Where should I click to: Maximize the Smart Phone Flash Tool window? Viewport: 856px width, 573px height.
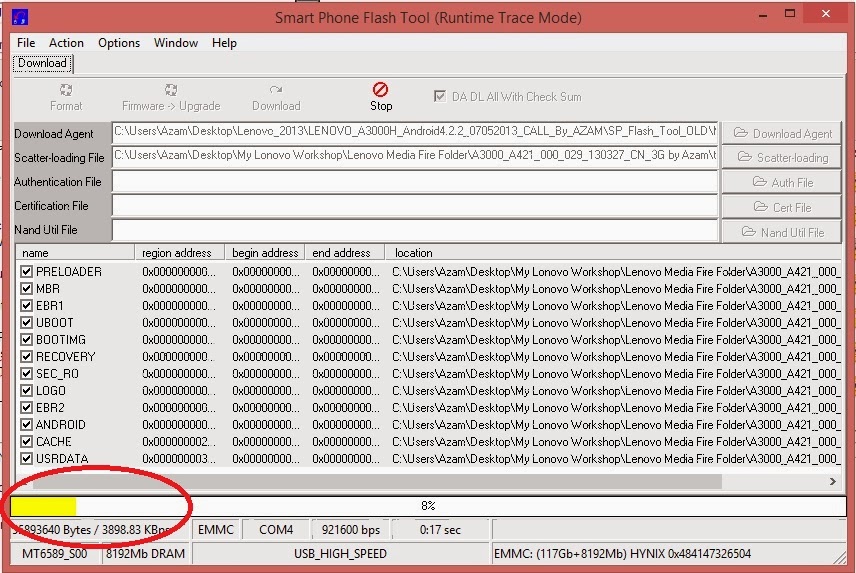tap(790, 14)
